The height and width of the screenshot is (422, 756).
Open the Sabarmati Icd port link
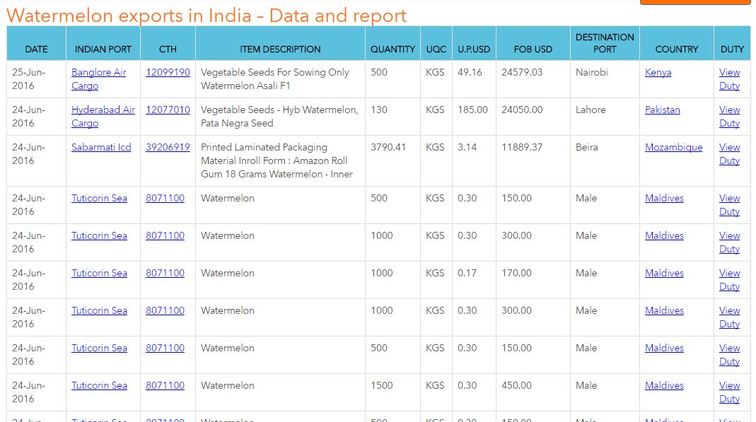101,147
